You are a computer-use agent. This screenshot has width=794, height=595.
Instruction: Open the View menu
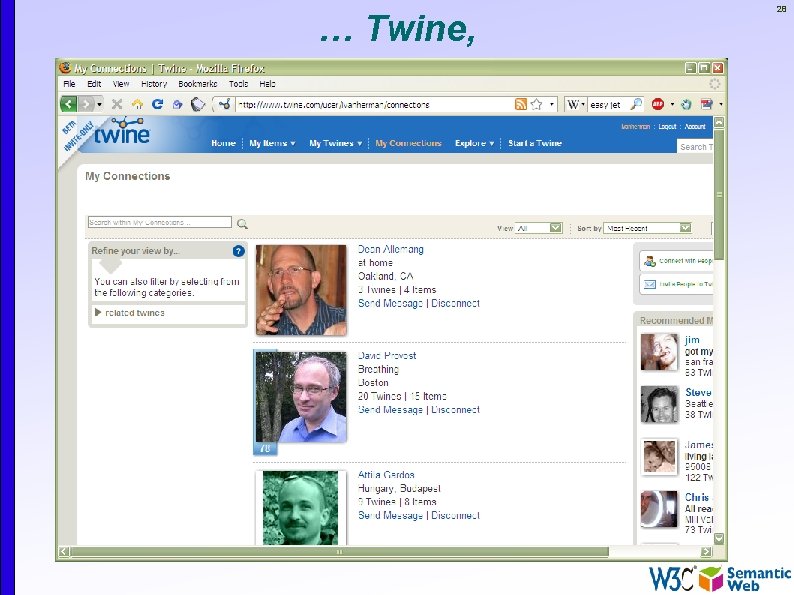[121, 84]
